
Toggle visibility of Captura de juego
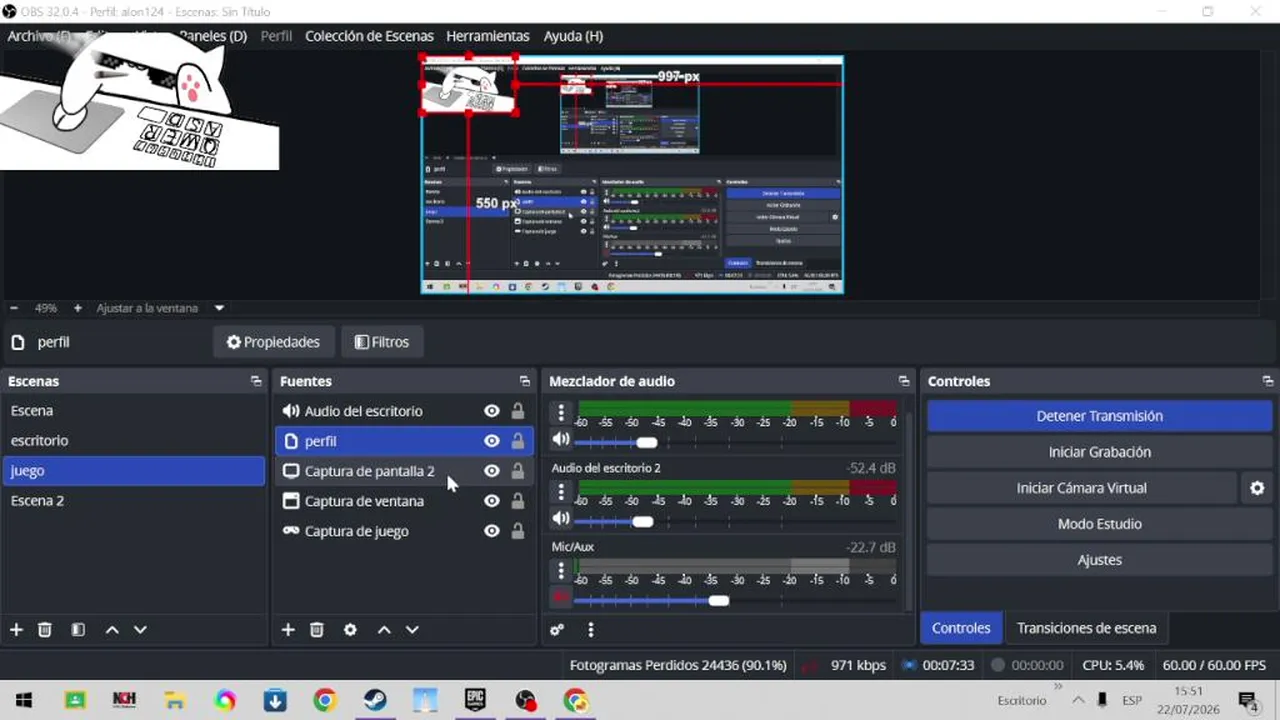click(491, 531)
